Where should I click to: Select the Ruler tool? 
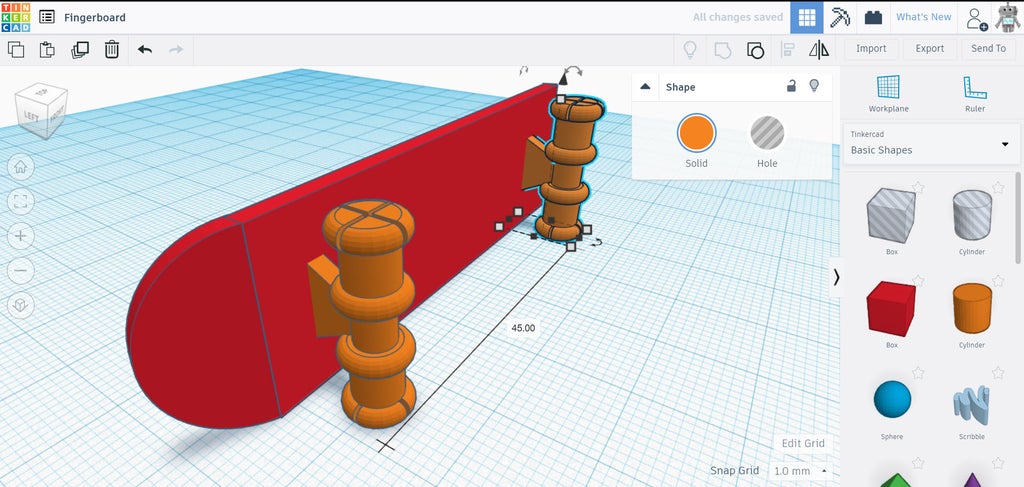[x=974, y=93]
